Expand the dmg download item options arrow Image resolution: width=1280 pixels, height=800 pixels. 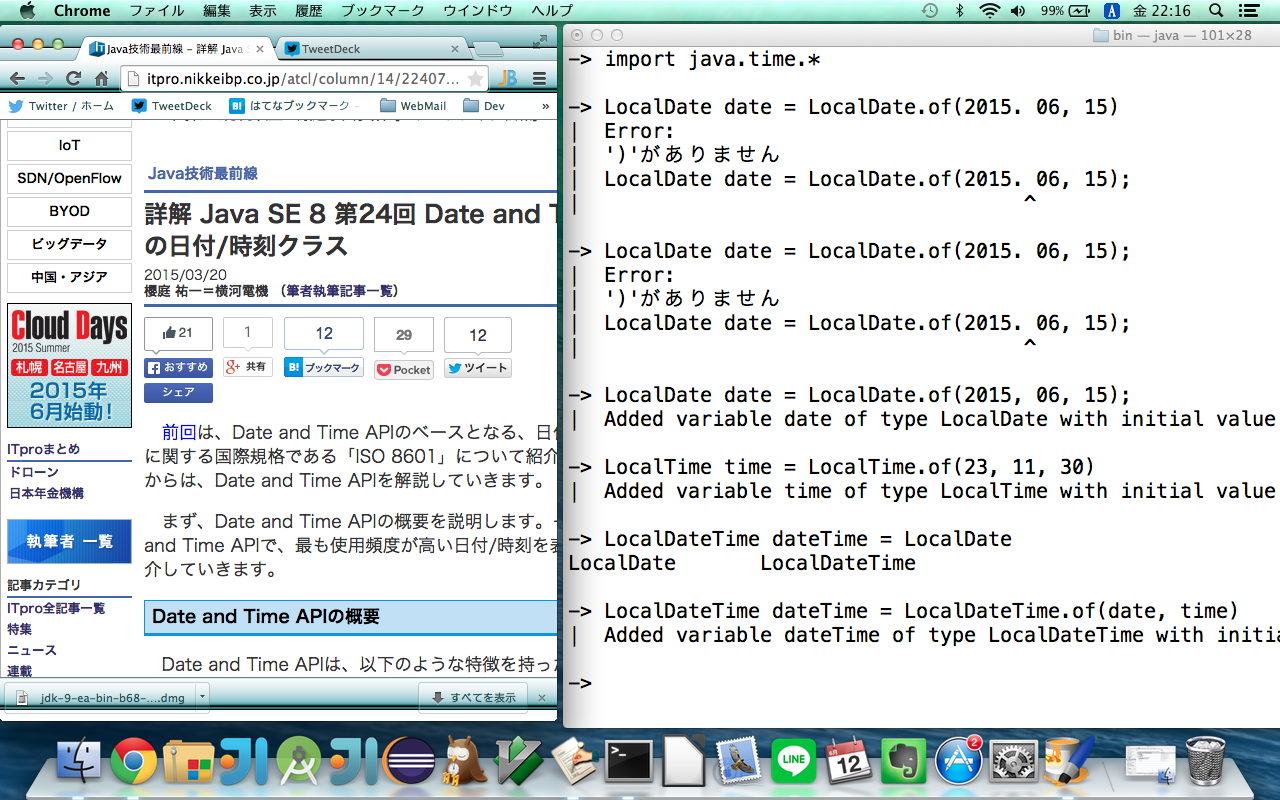[x=202, y=697]
